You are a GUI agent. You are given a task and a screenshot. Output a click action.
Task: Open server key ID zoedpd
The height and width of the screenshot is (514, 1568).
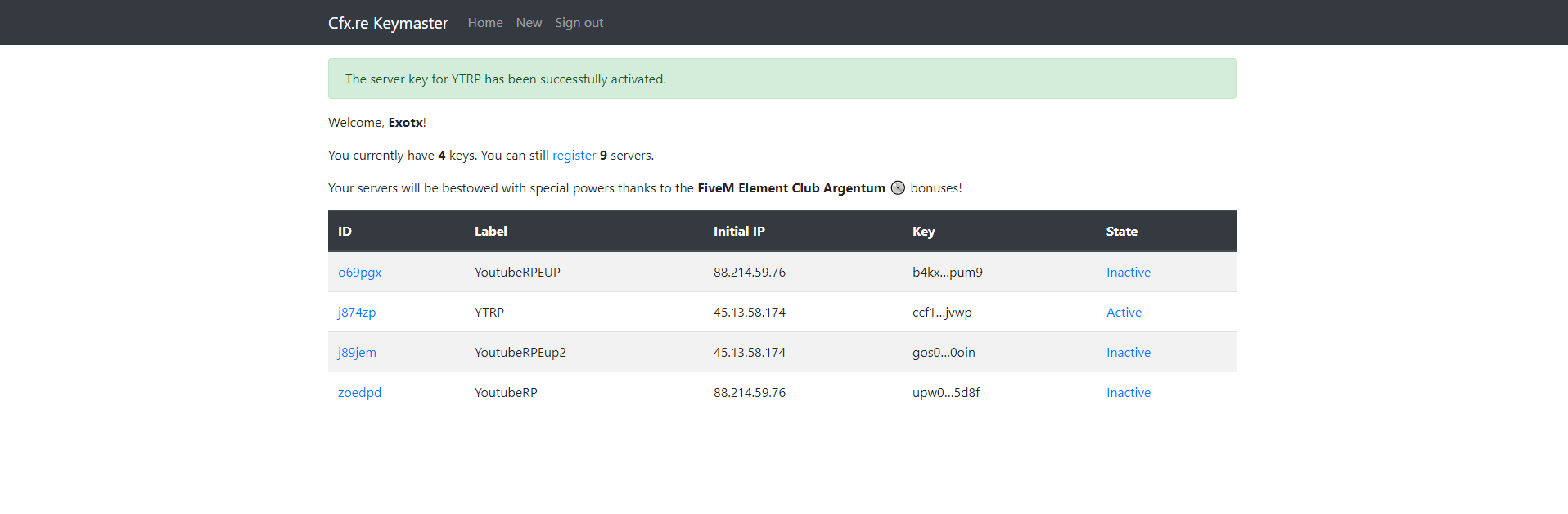(x=359, y=393)
